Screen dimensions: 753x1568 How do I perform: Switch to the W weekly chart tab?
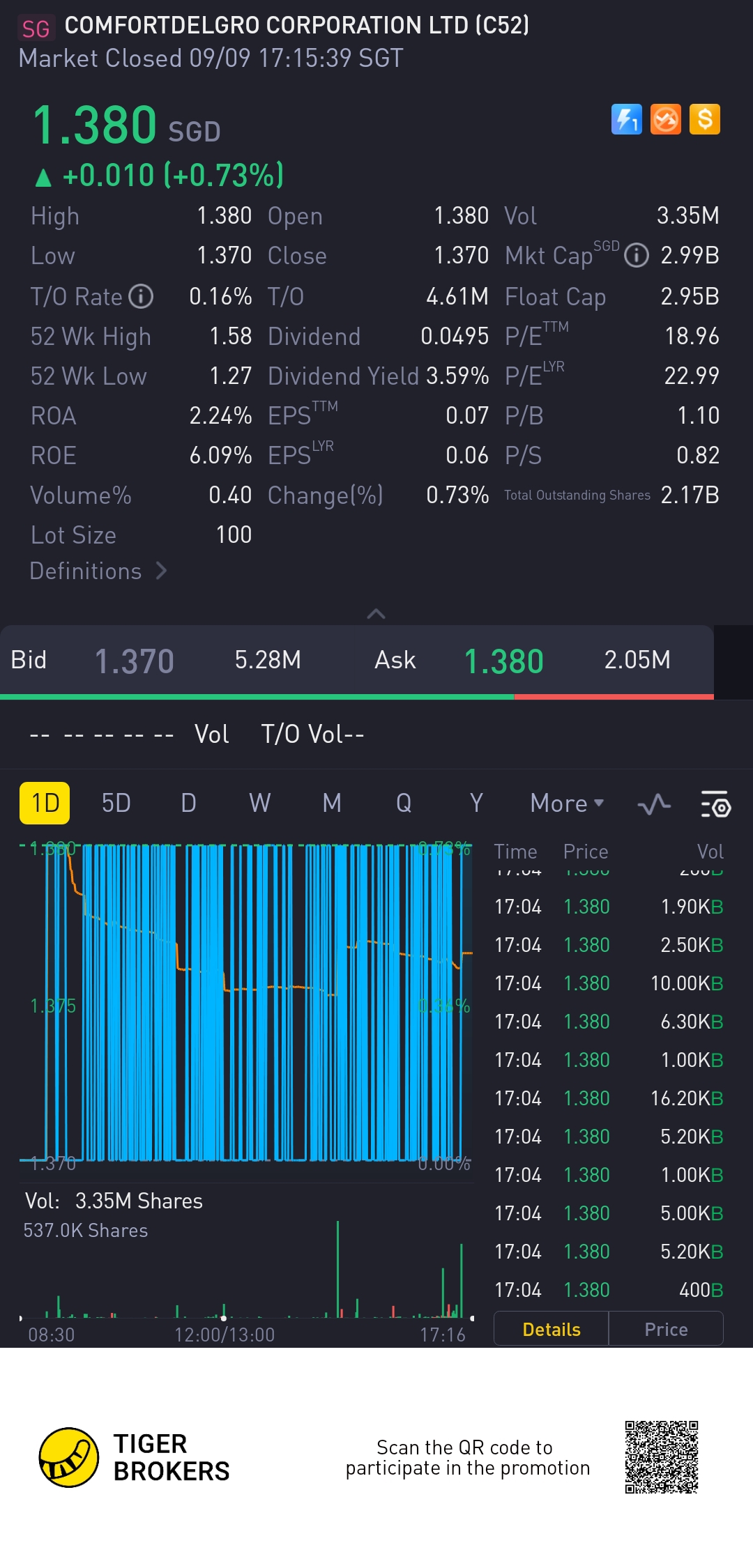pyautogui.click(x=259, y=803)
